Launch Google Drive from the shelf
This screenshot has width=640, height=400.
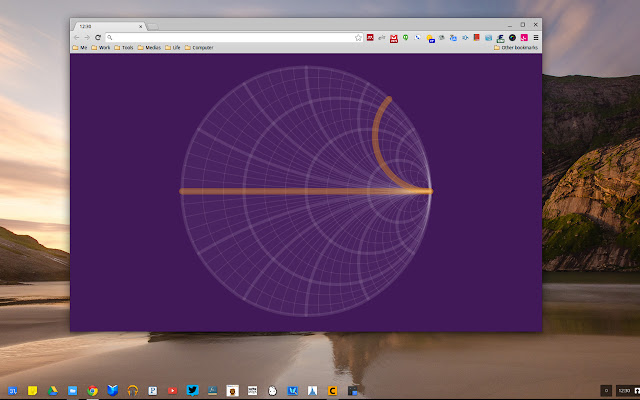click(x=52, y=391)
